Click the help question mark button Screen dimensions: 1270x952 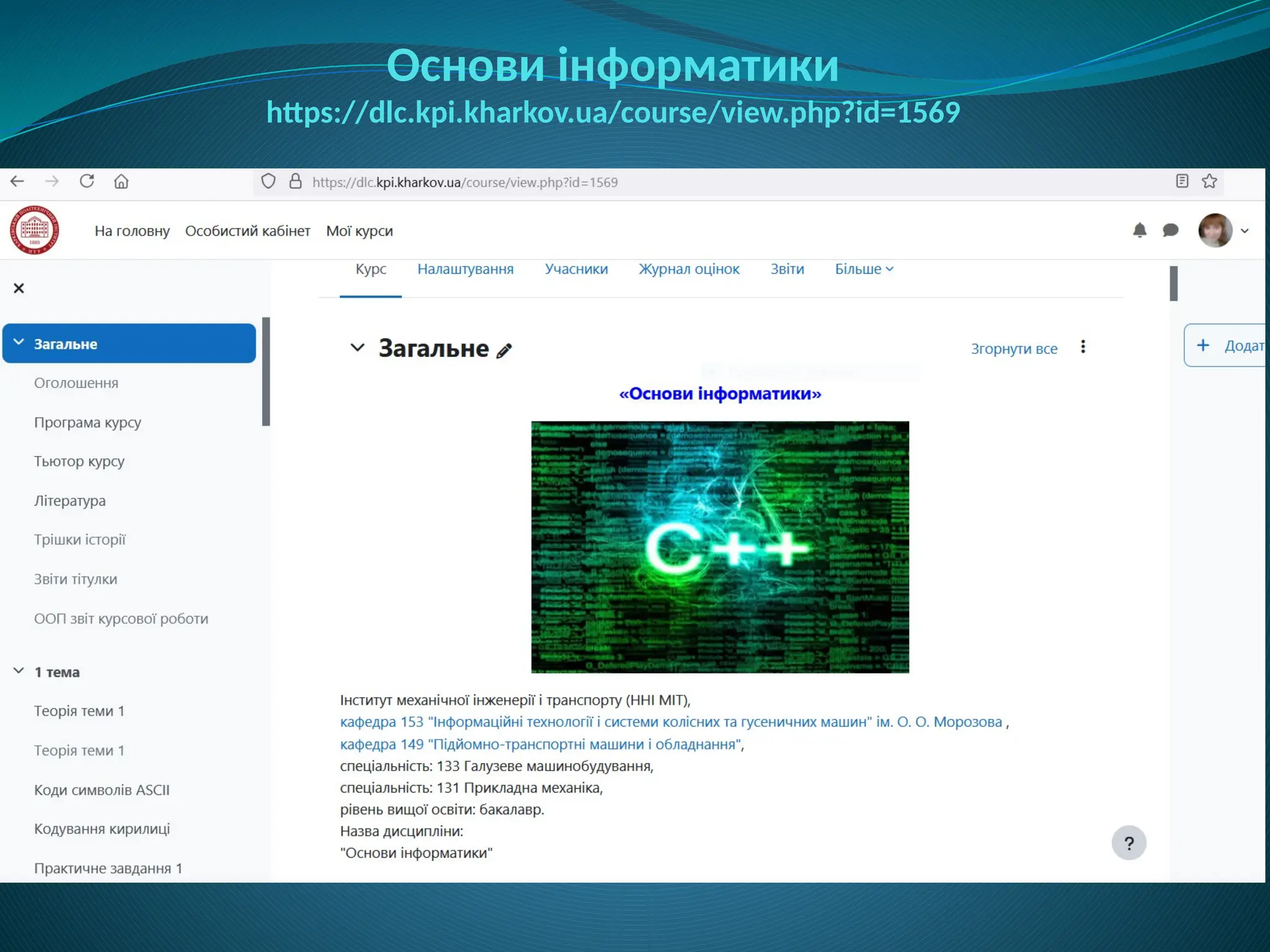click(1129, 843)
